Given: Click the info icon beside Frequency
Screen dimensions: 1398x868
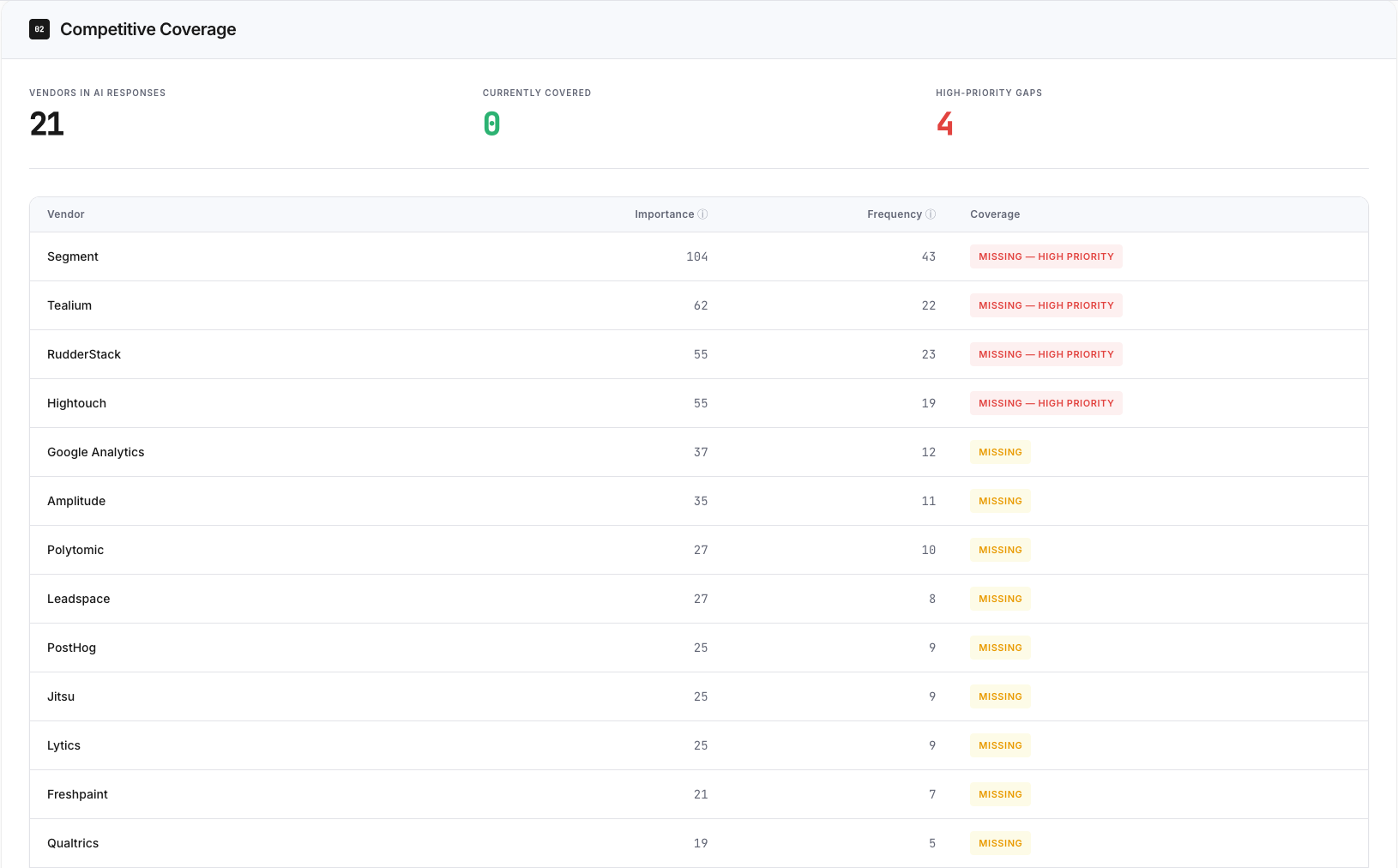Looking at the screenshot, I should pyautogui.click(x=931, y=214).
